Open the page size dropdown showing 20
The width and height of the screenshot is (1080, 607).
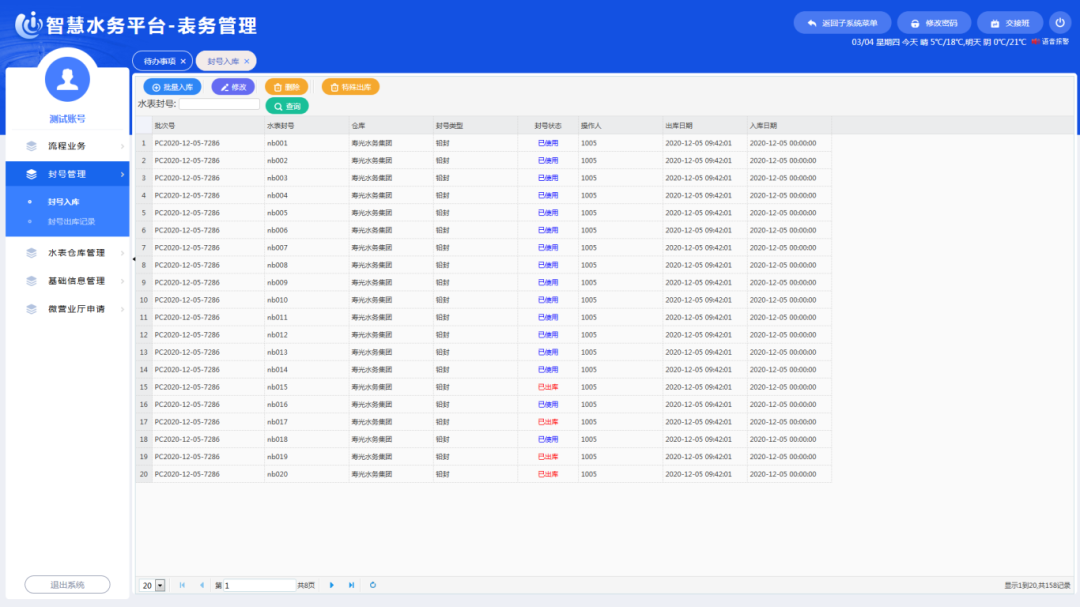point(160,585)
